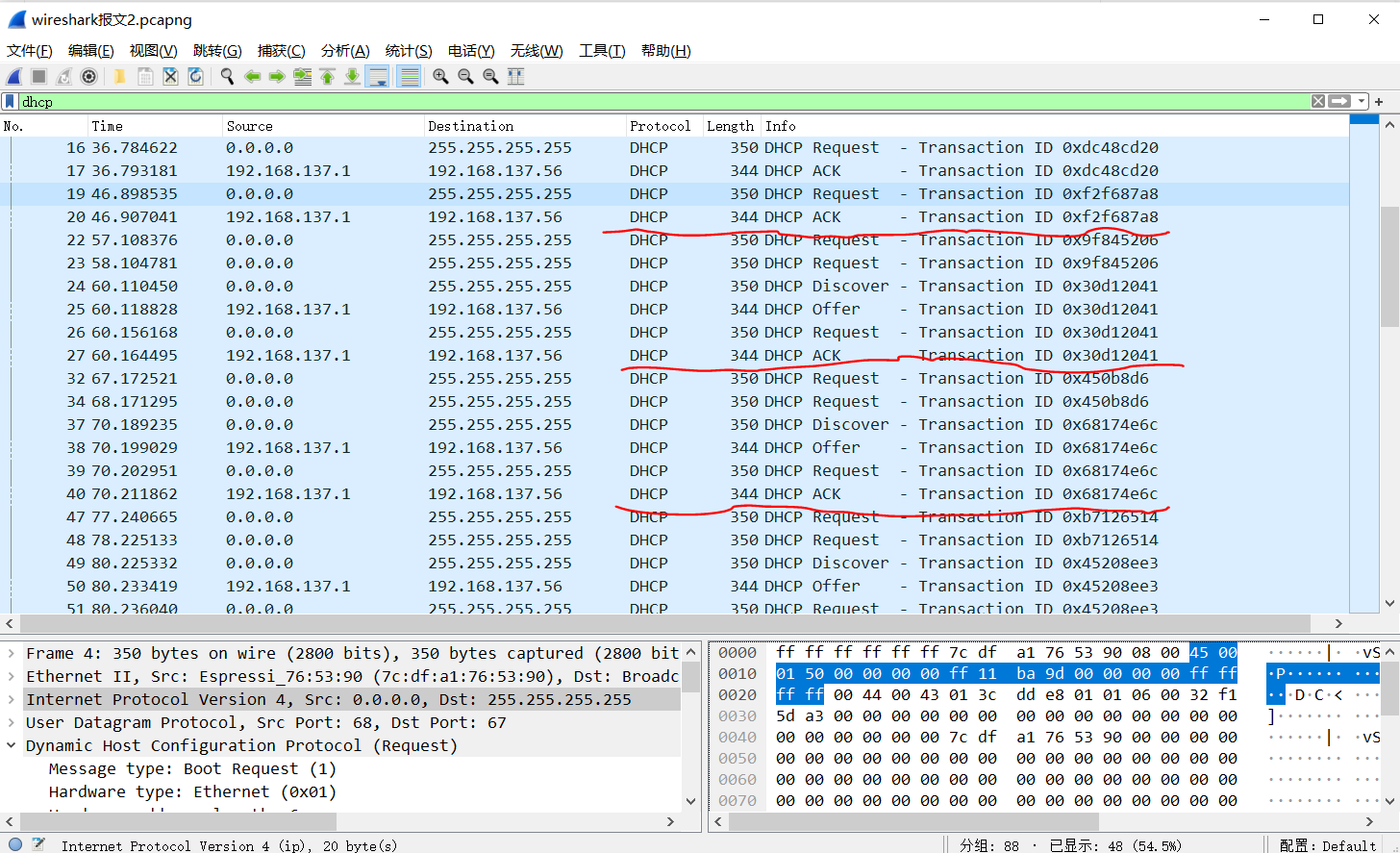1400x853 pixels.
Task: Sort by the Time column header
Action: click(x=155, y=126)
